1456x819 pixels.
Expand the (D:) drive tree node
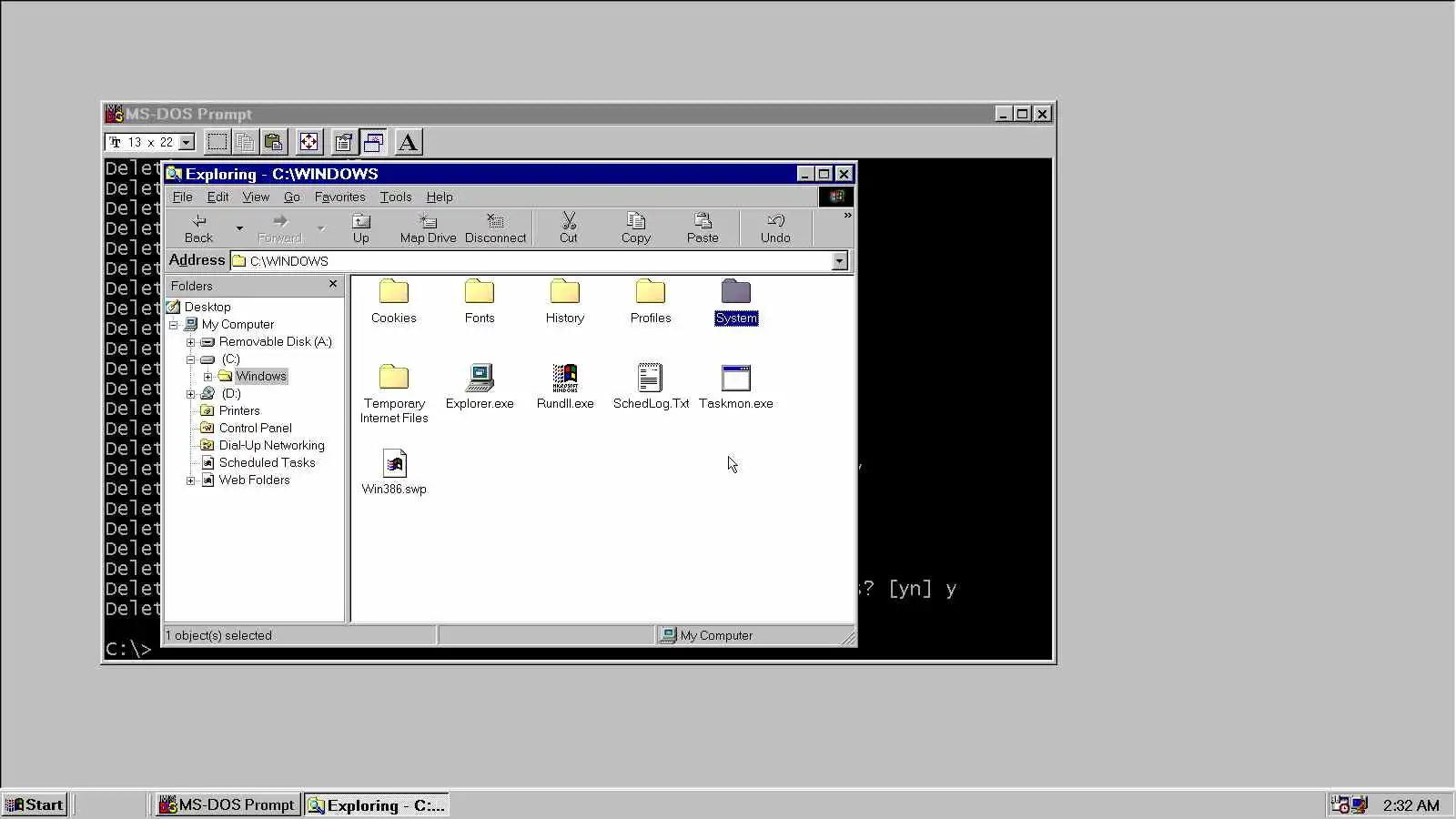click(x=190, y=394)
